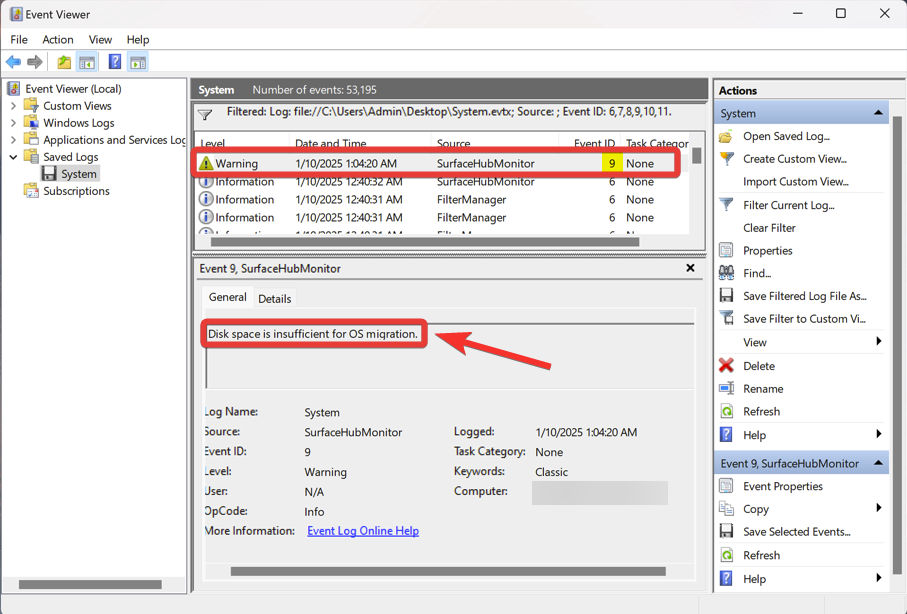Open the Event Log Online Help link
This screenshot has height=614, width=907.
(363, 531)
